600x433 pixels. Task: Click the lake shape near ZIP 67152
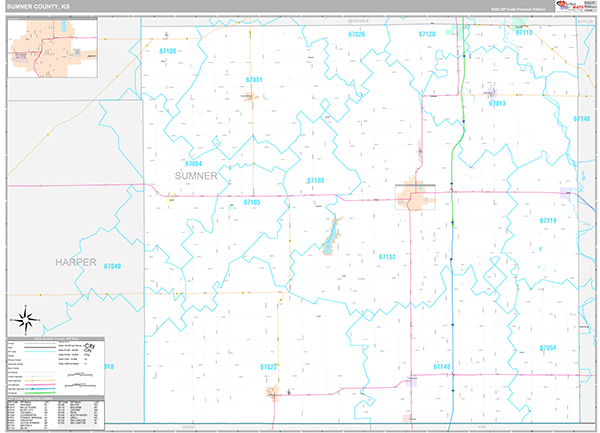(329, 241)
